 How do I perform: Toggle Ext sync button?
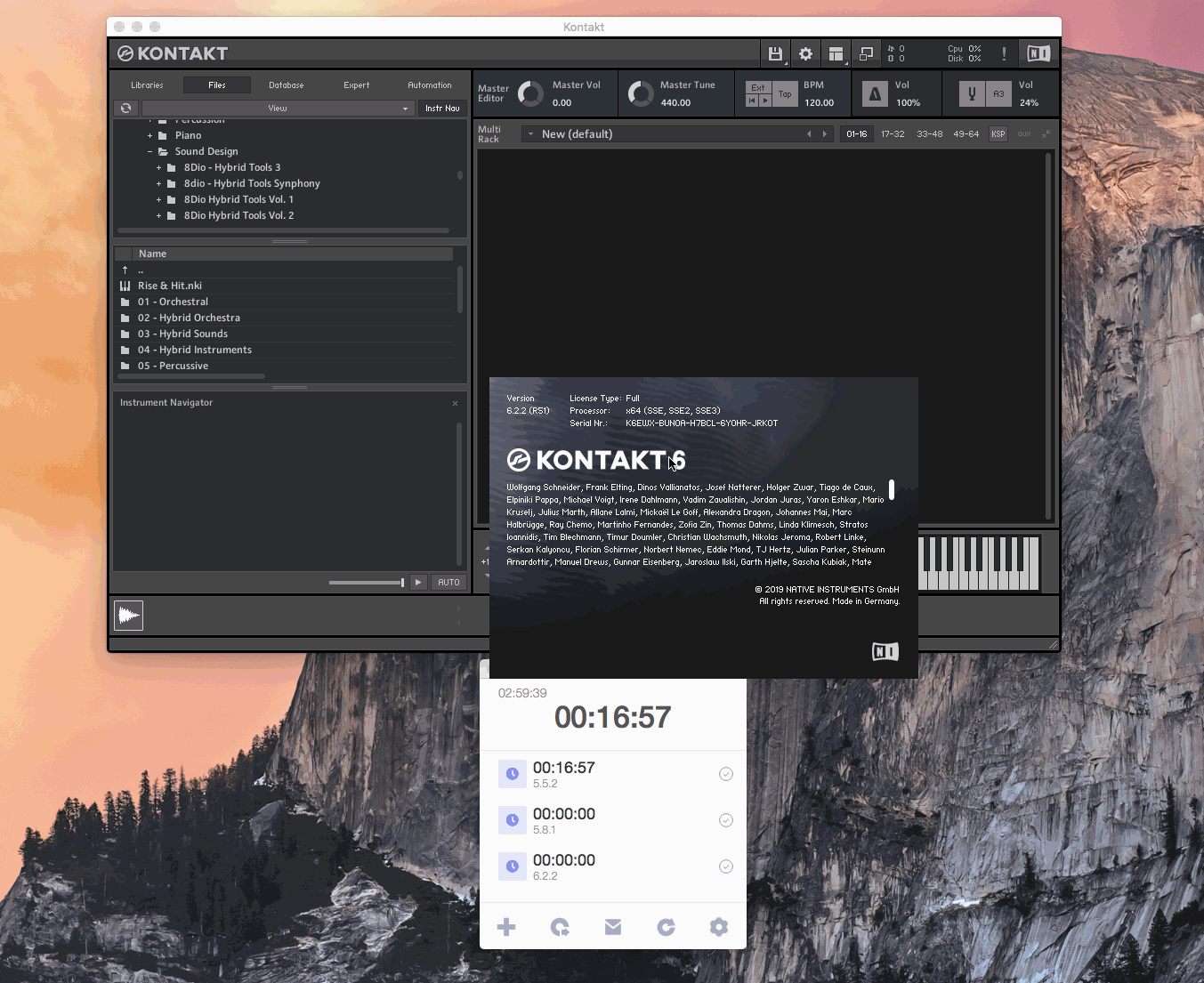click(x=758, y=87)
